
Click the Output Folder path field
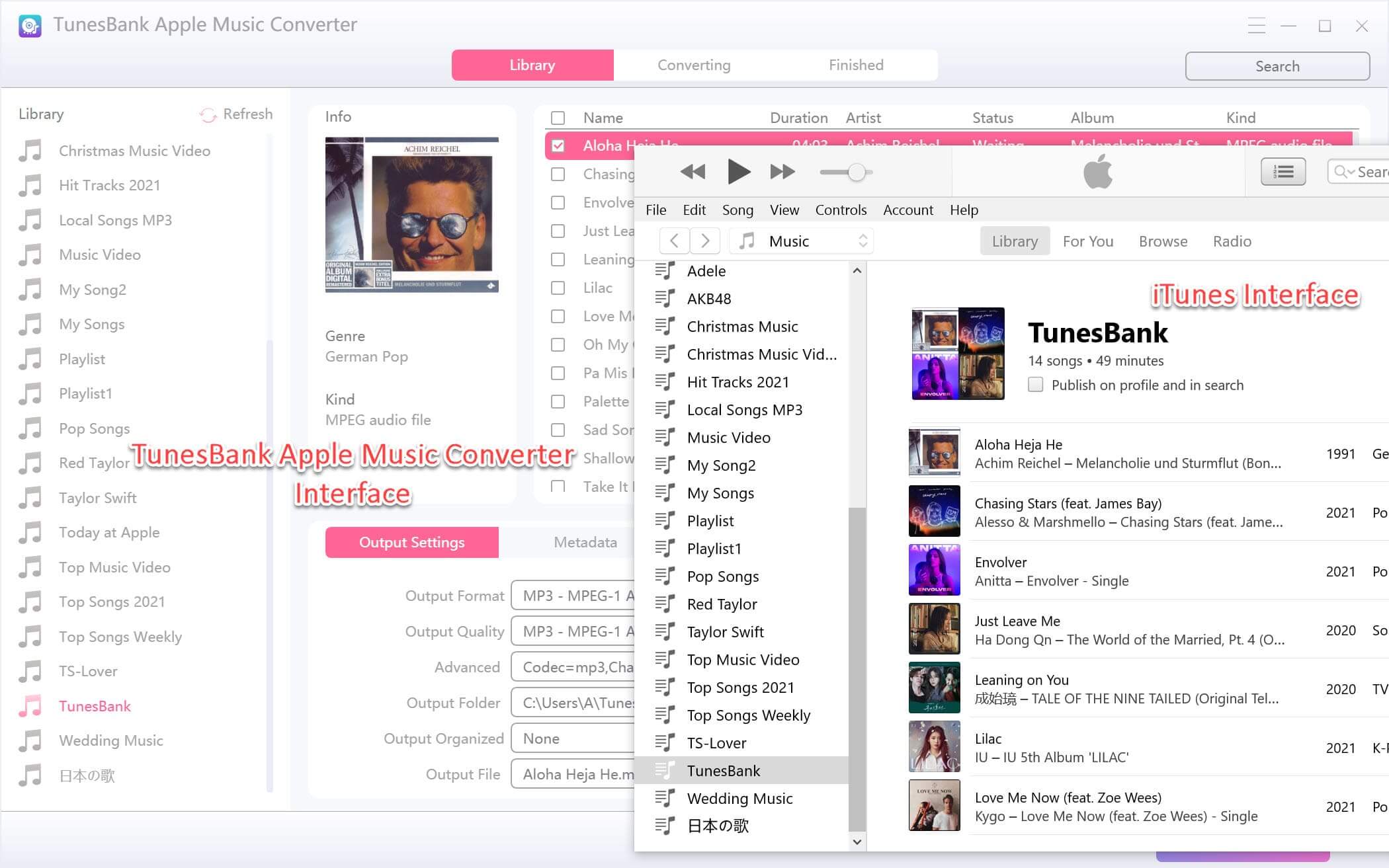point(573,703)
